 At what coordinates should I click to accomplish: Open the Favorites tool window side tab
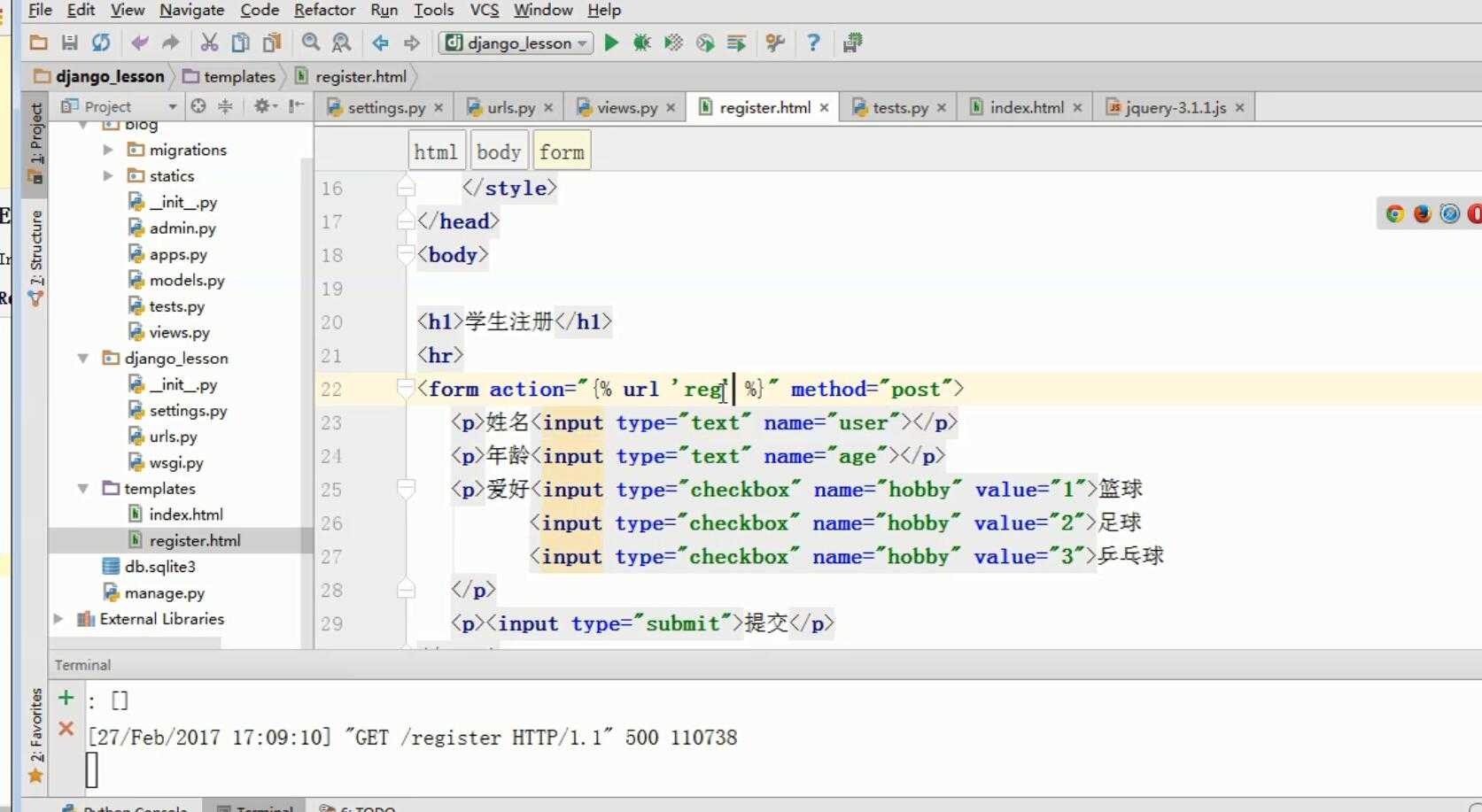[x=35, y=735]
